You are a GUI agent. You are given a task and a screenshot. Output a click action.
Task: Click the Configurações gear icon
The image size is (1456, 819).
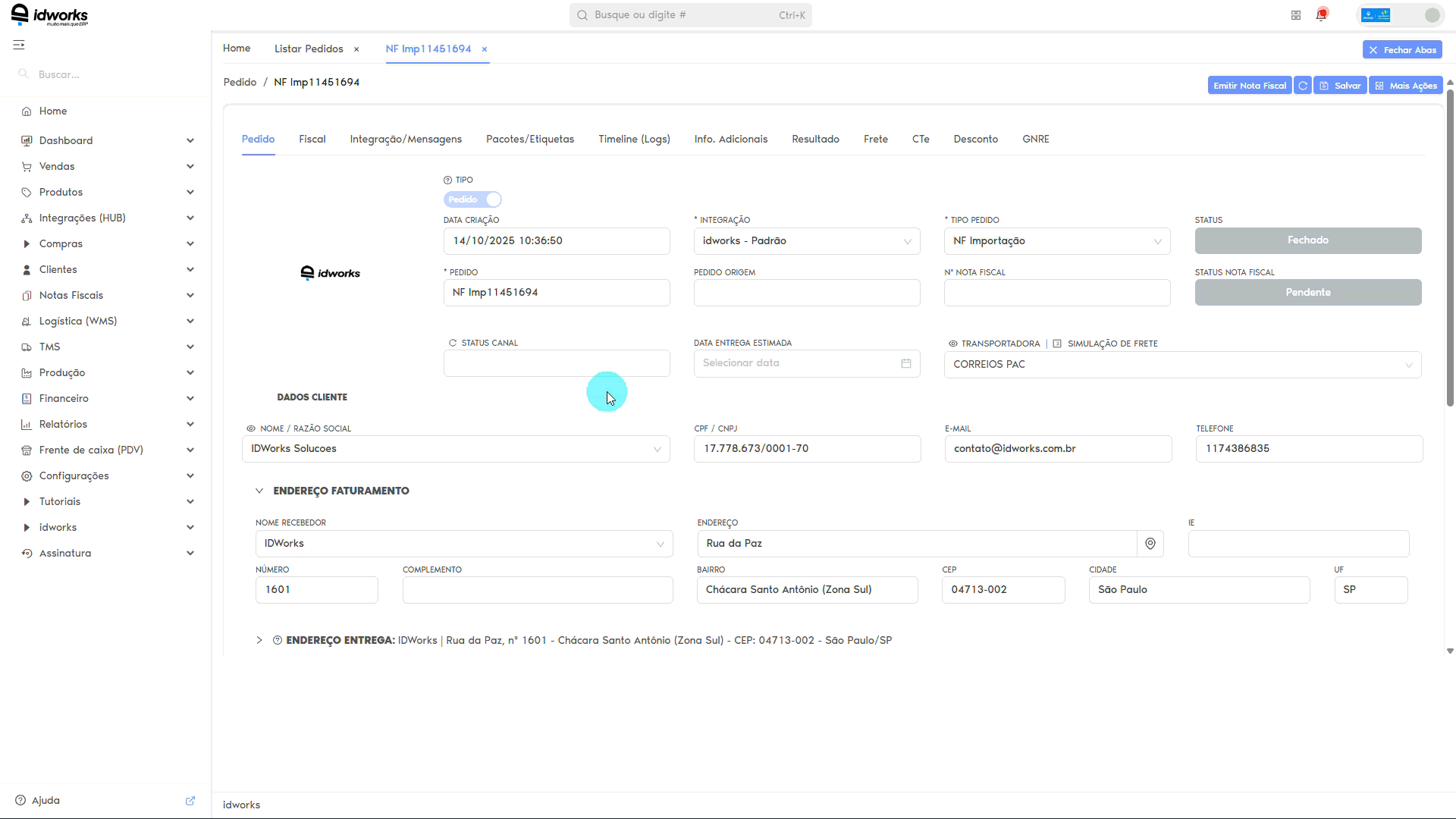pos(27,476)
